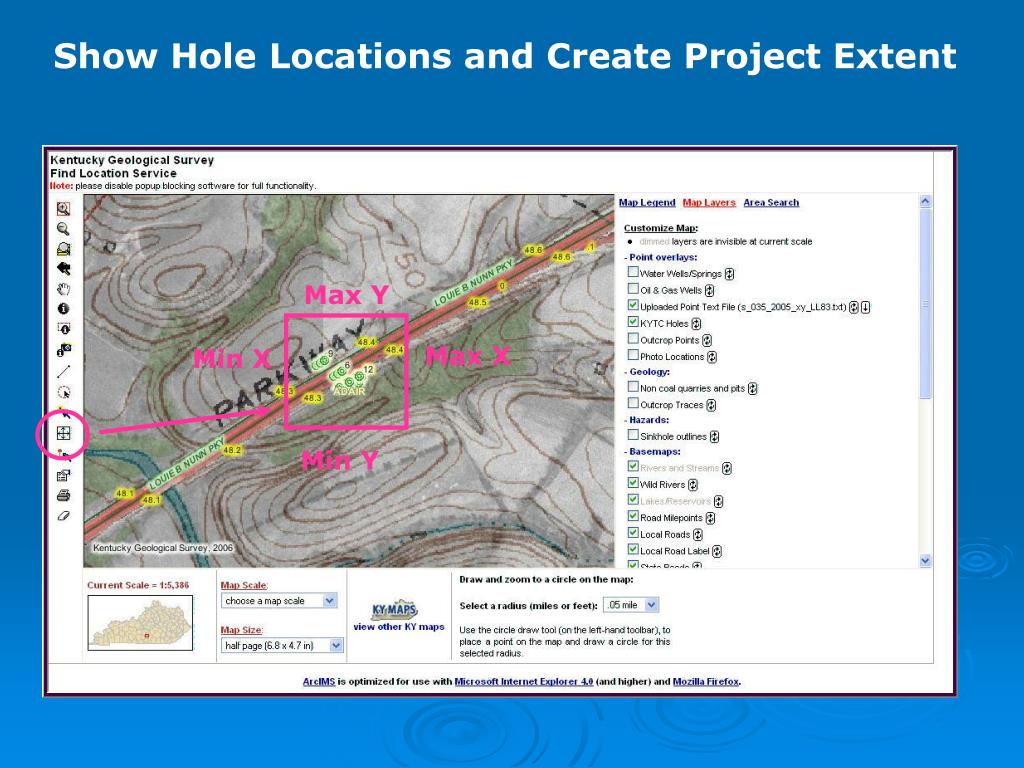Click reorder icon beside Outcrop Points

[x=707, y=340]
